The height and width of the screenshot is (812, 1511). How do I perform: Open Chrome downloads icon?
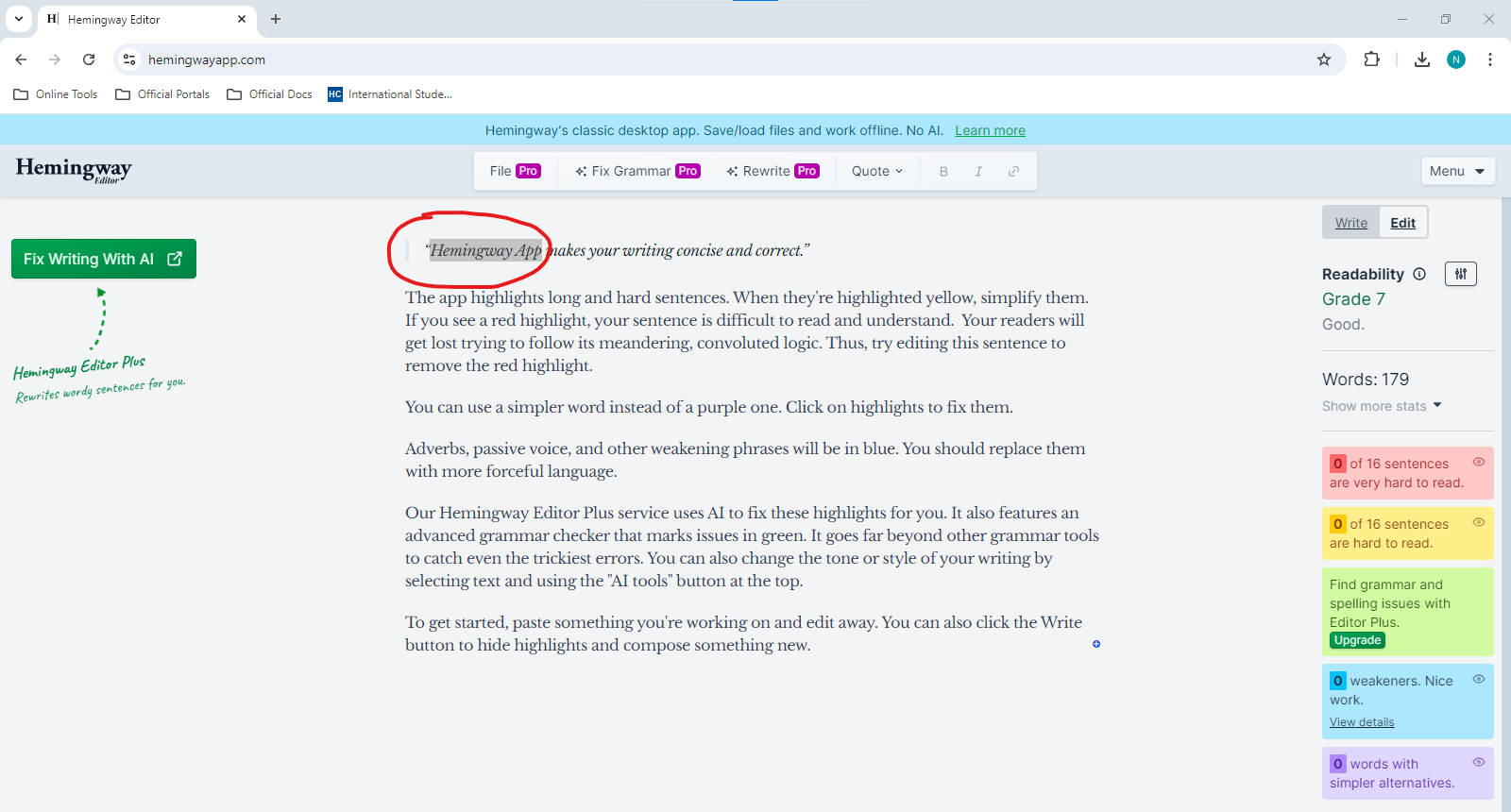click(x=1421, y=59)
